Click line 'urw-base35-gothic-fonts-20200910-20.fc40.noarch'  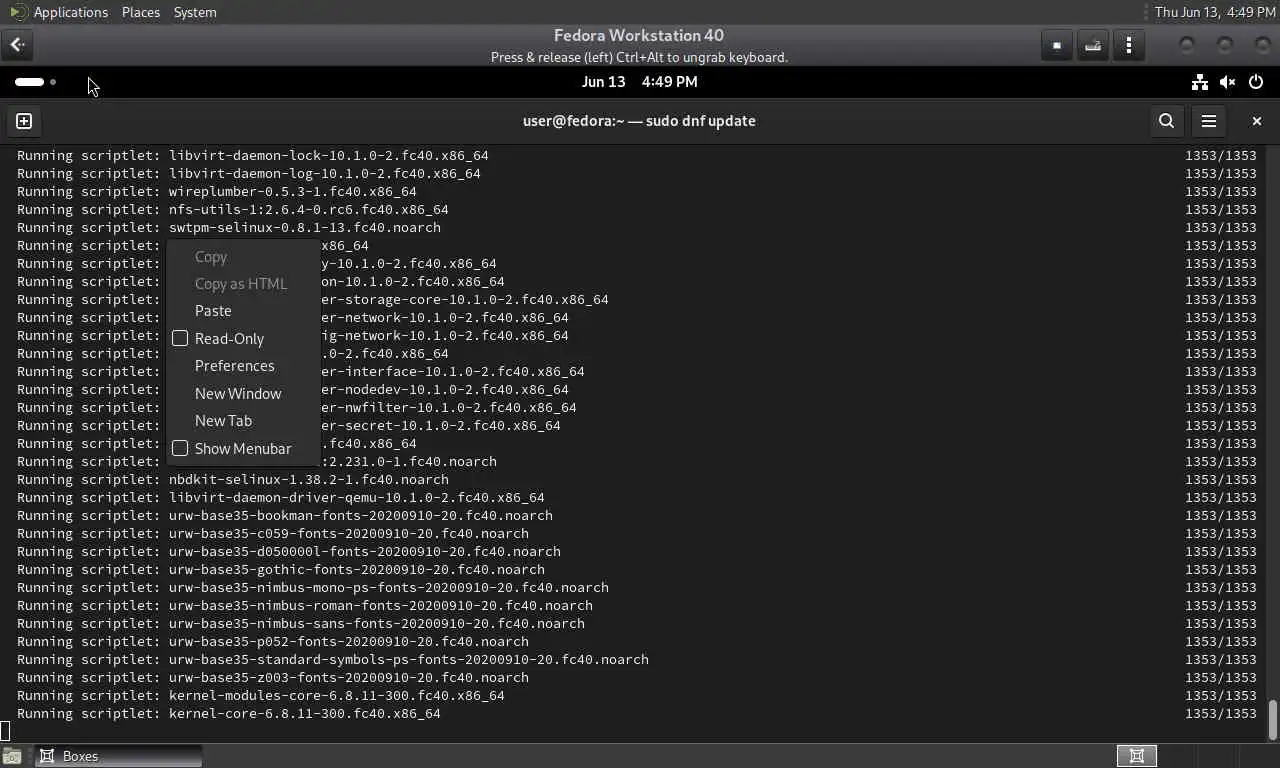tap(357, 570)
